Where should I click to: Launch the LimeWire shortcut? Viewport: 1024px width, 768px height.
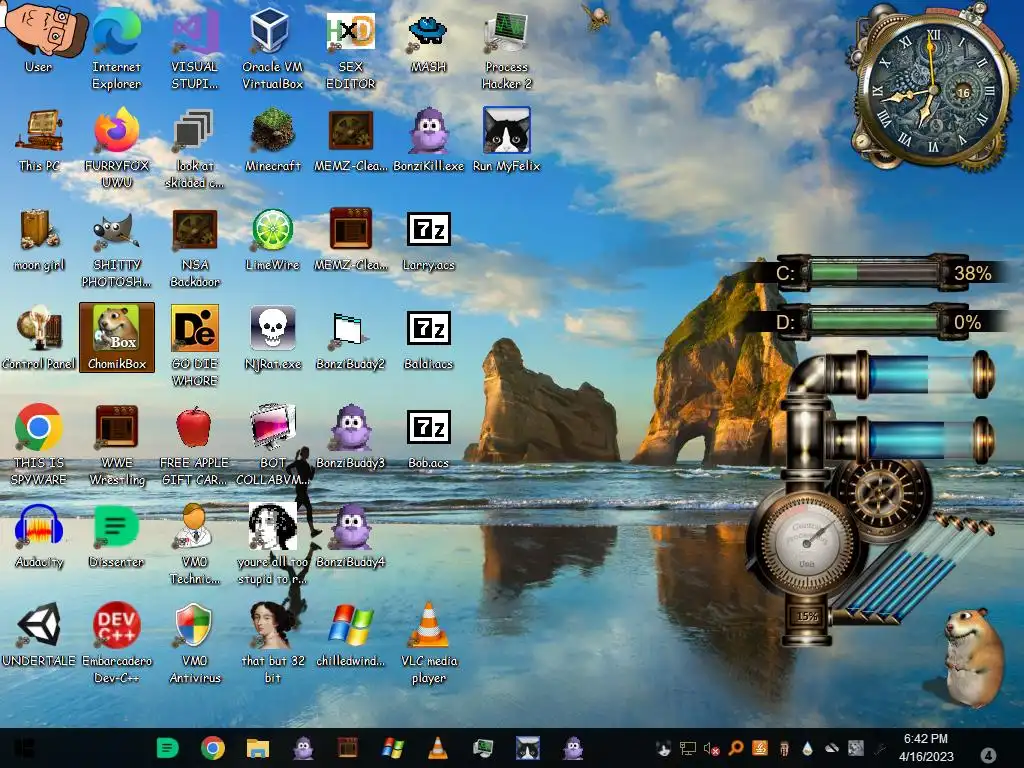click(272, 240)
